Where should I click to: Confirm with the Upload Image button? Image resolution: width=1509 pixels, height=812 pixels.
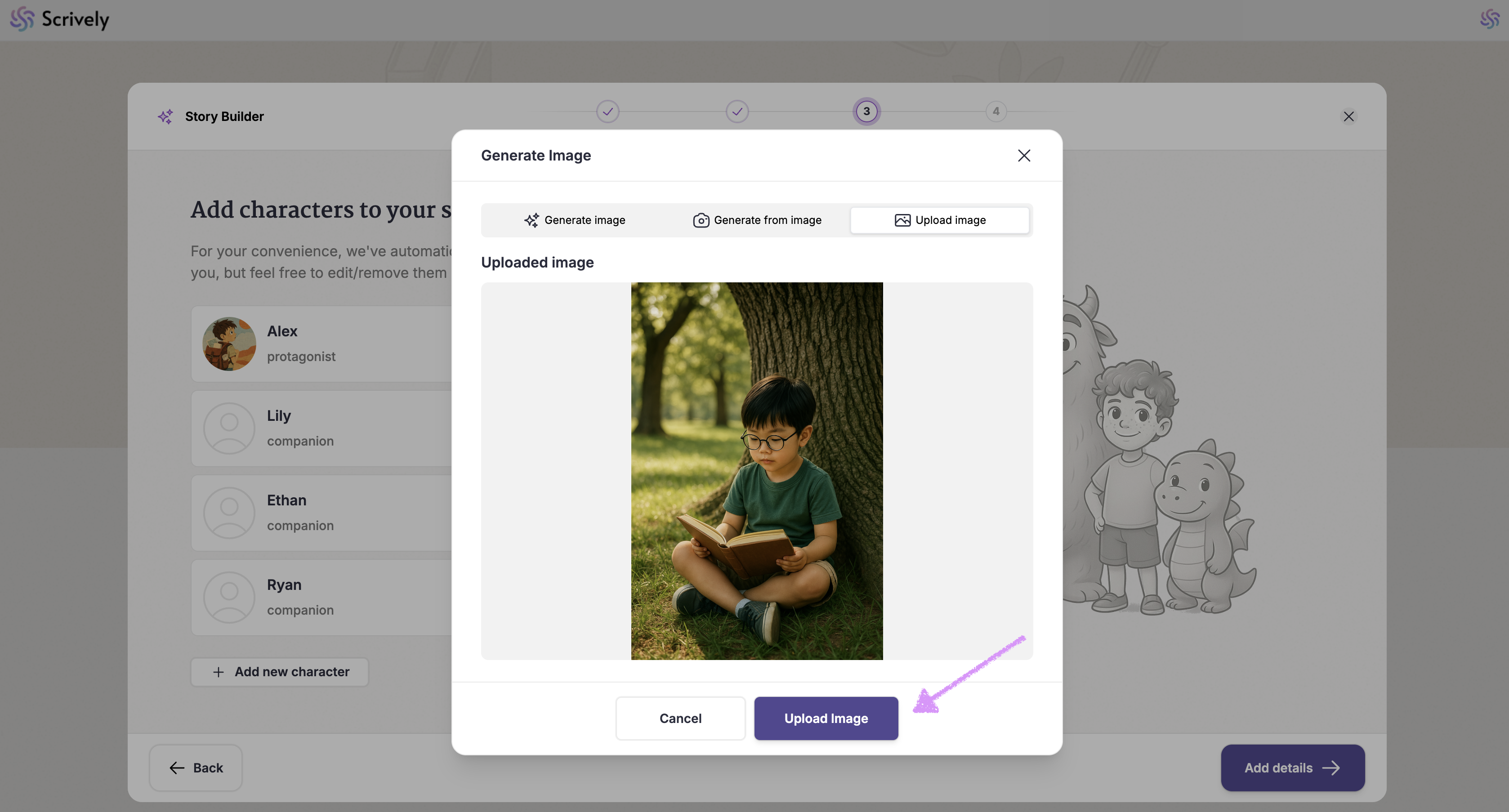826,718
